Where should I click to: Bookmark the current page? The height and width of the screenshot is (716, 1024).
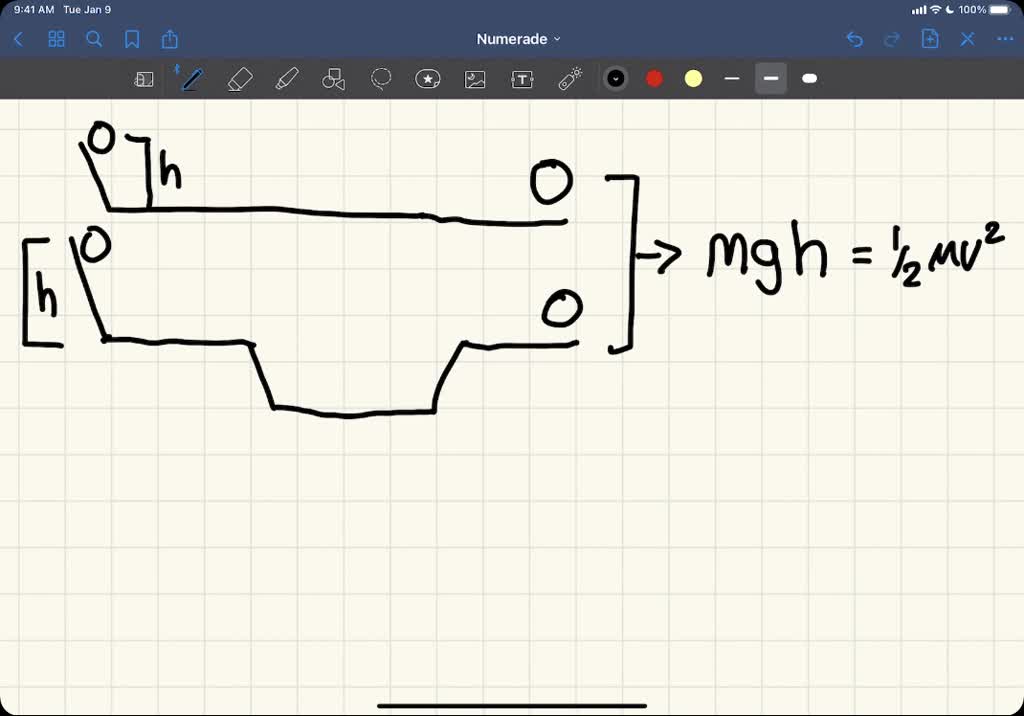132,39
